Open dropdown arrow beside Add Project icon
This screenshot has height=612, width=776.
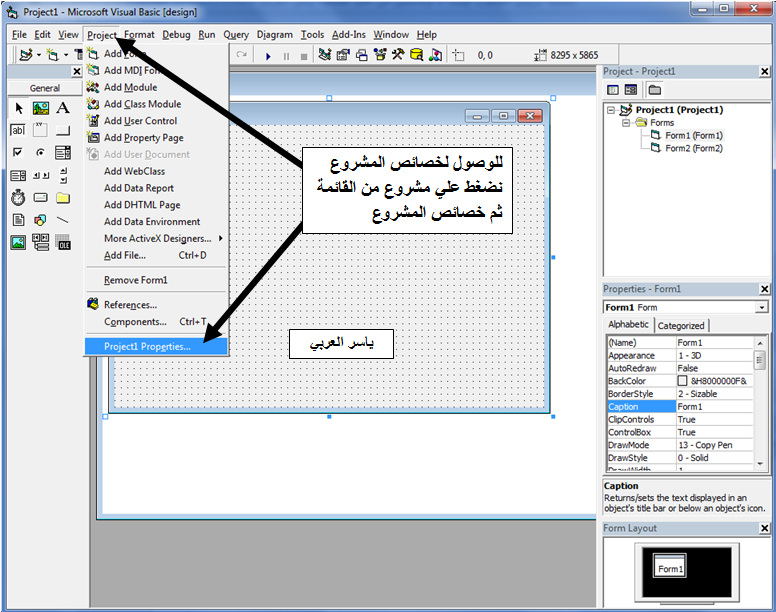pos(39,55)
